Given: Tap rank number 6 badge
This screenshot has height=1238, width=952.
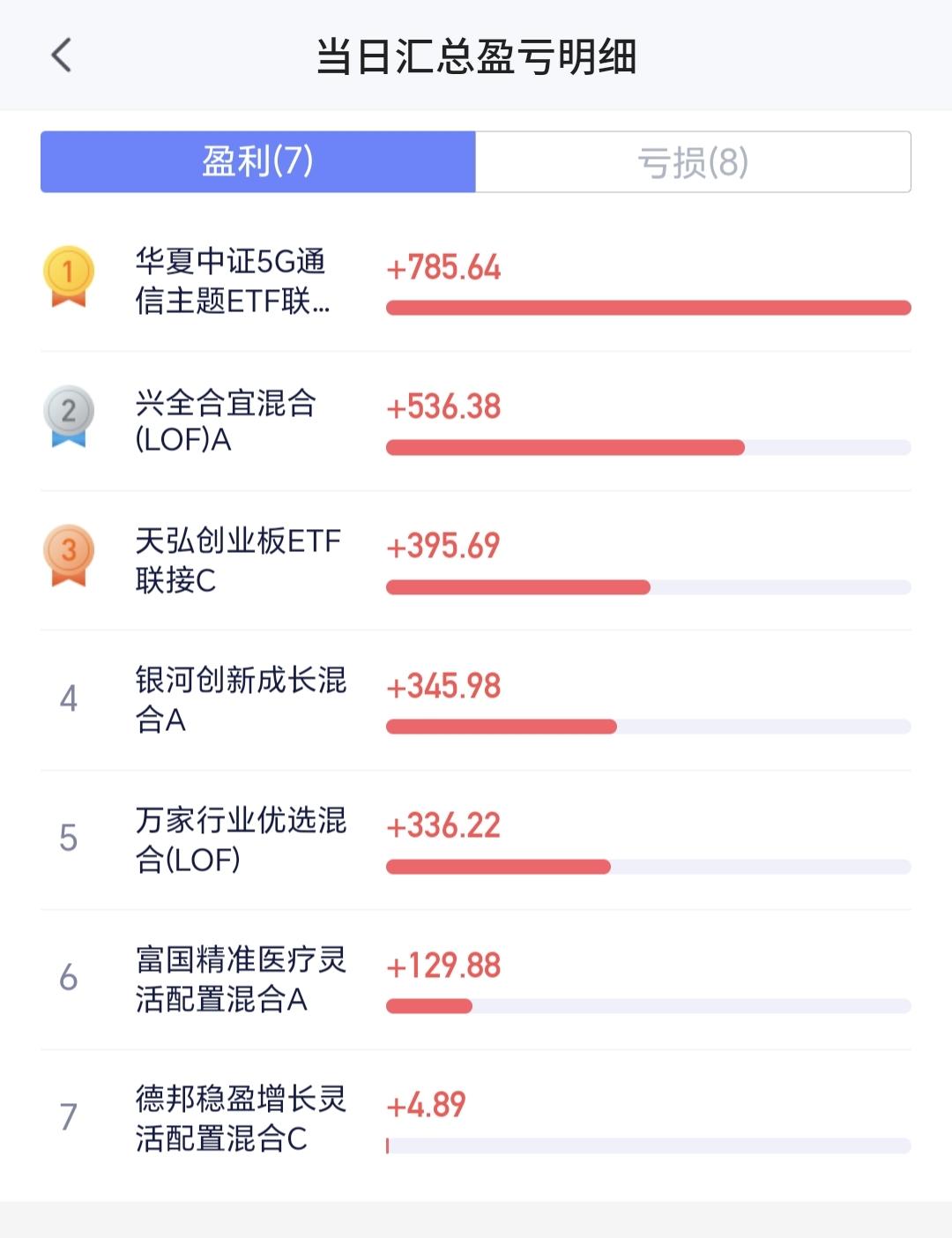Looking at the screenshot, I should (69, 977).
